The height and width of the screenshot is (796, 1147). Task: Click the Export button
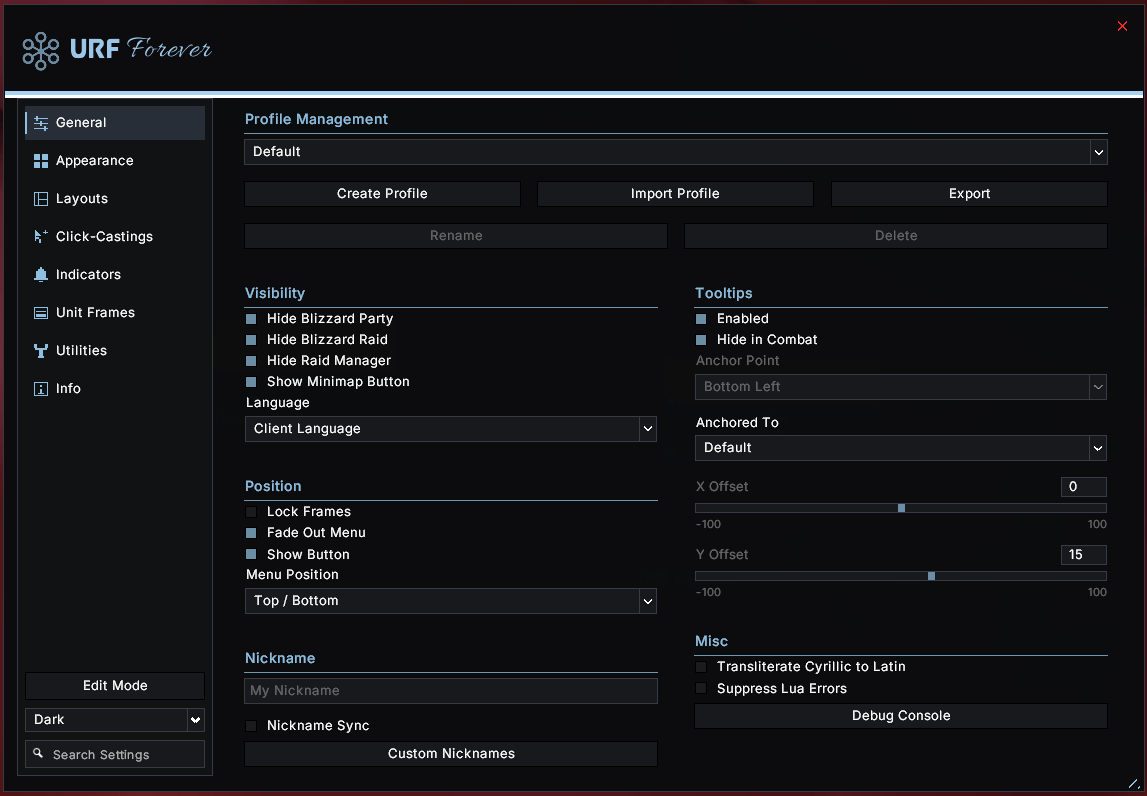tap(969, 194)
